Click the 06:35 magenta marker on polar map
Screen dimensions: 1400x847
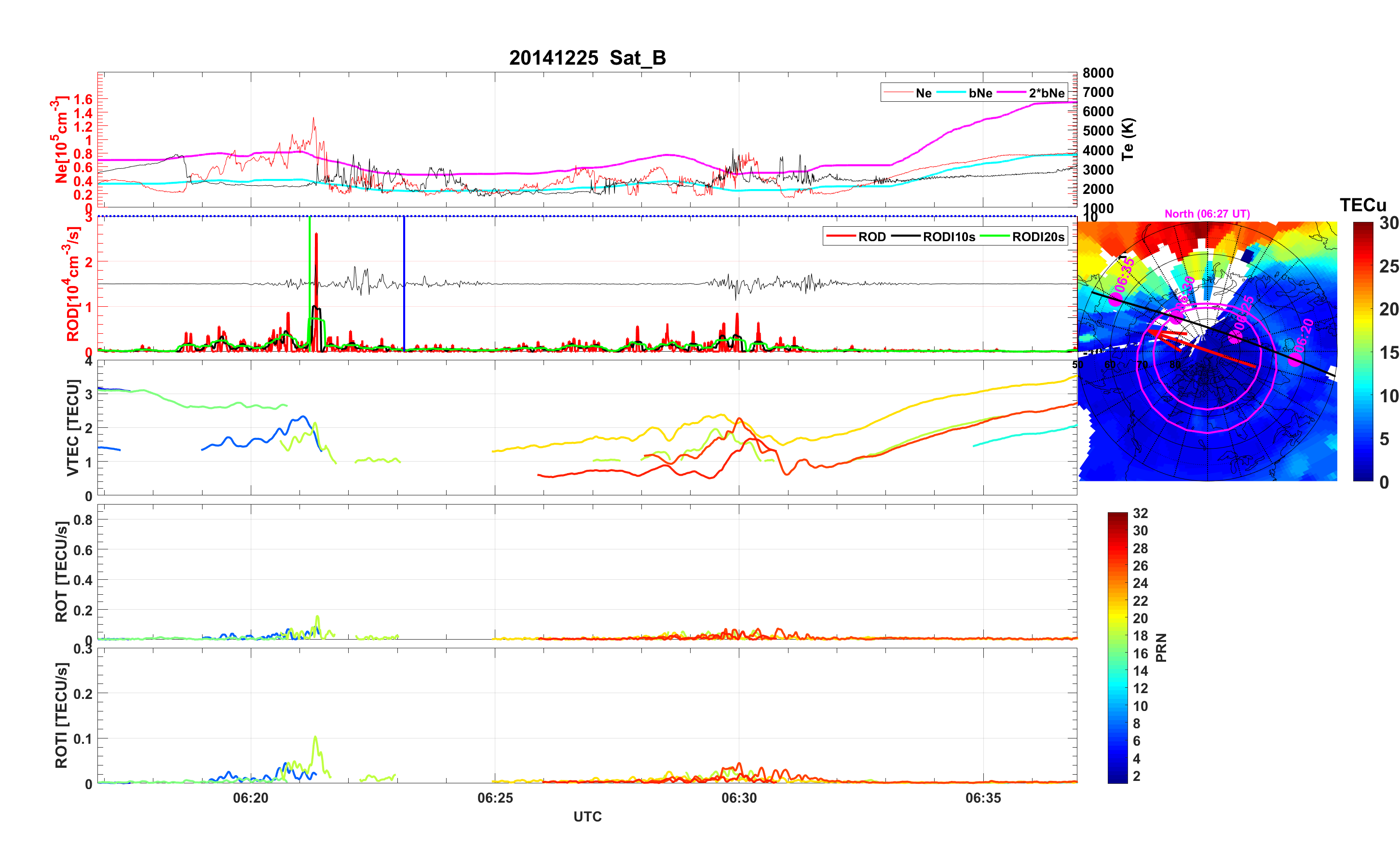pos(1116,300)
